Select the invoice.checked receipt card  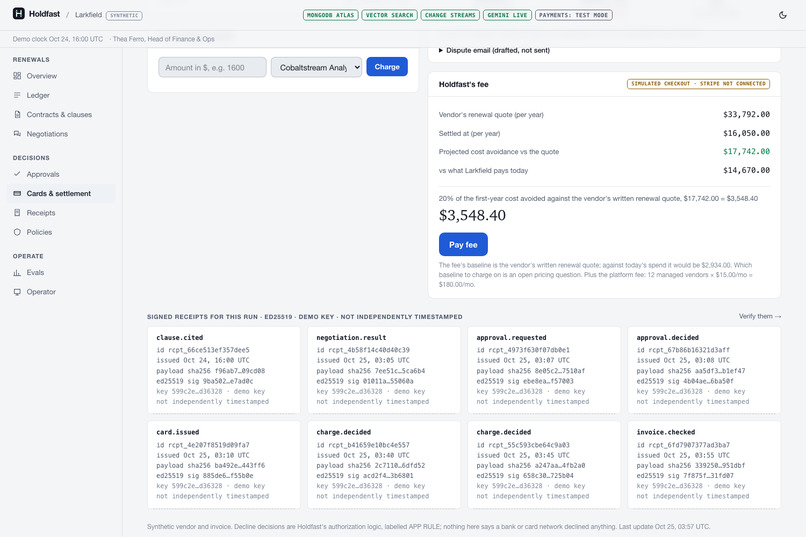pos(704,465)
